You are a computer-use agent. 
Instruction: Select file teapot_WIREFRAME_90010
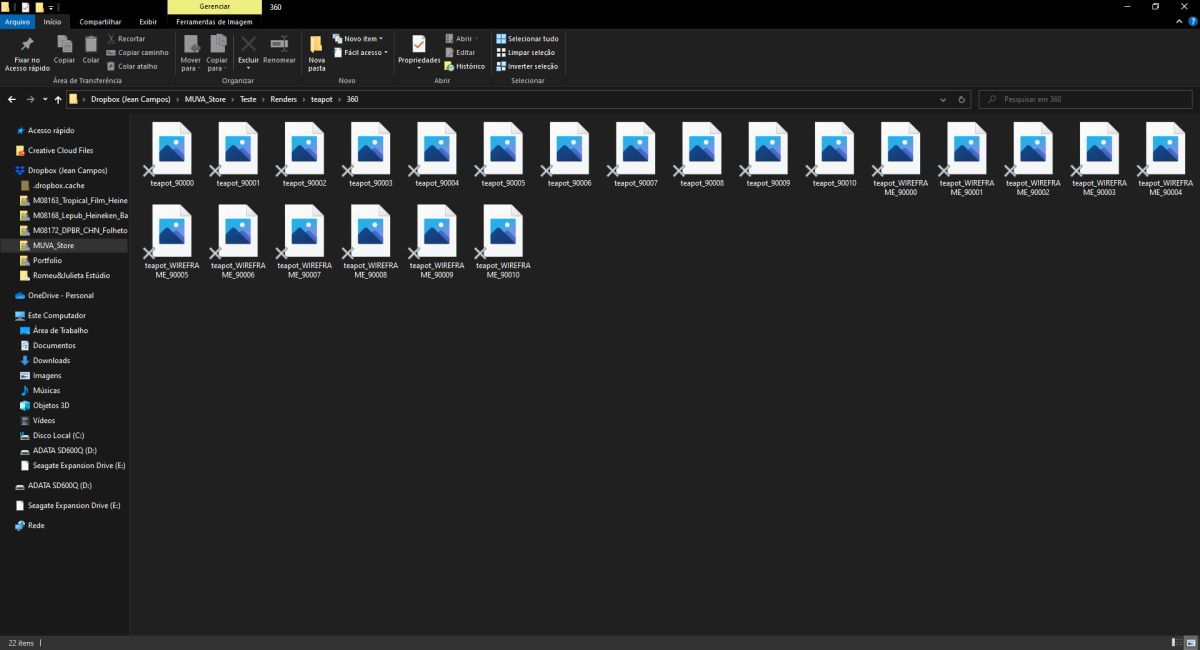tap(503, 241)
